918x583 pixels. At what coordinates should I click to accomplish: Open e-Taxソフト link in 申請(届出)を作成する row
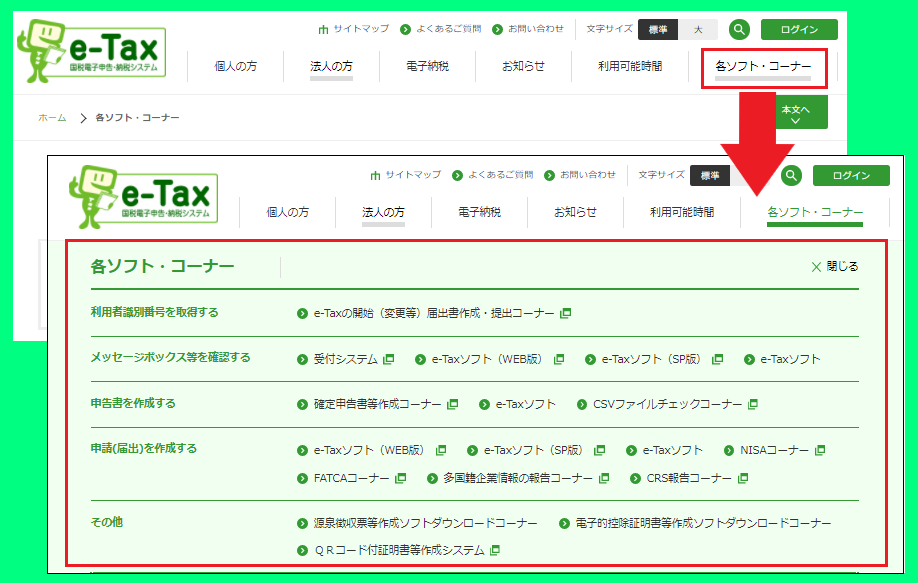click(672, 450)
